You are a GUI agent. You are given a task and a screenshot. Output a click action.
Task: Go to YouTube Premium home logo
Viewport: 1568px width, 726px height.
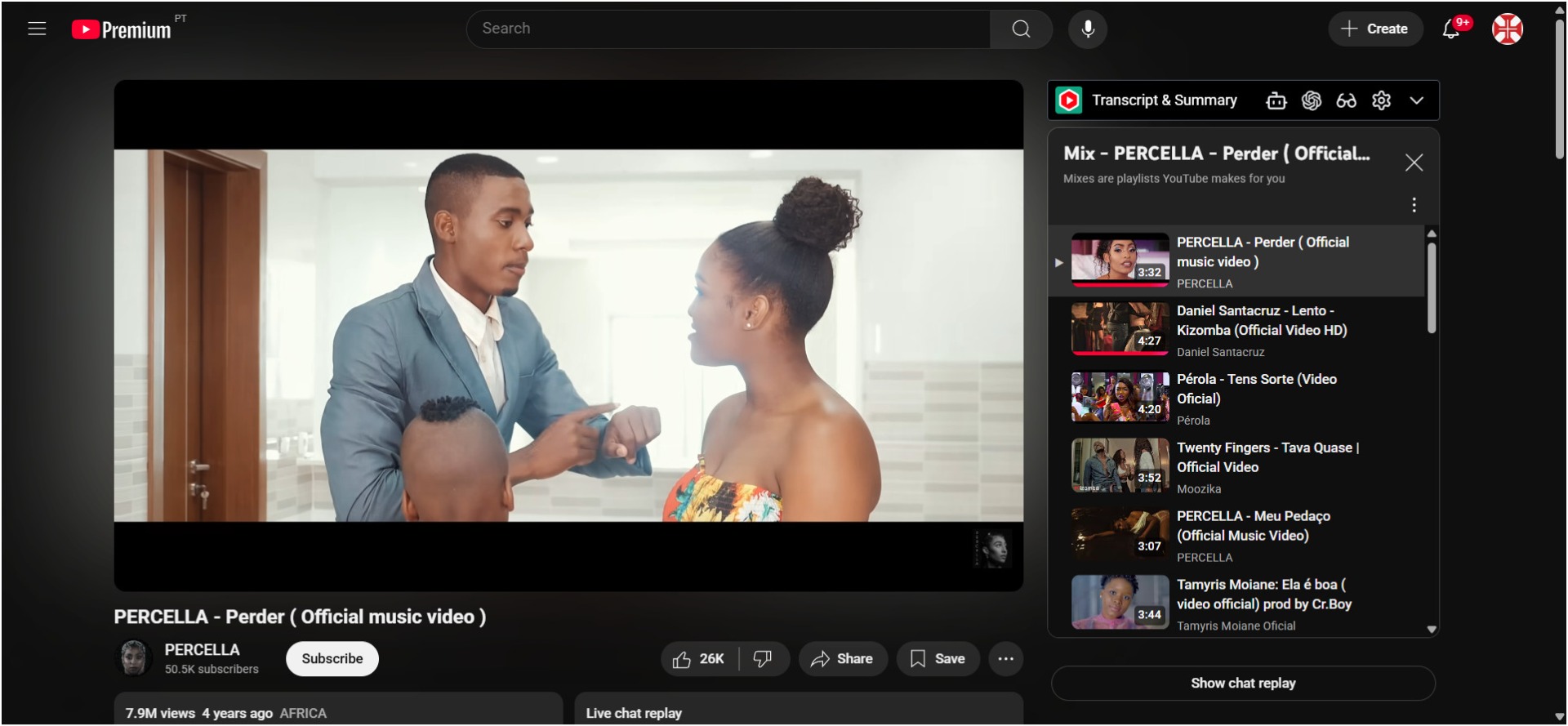tap(122, 29)
